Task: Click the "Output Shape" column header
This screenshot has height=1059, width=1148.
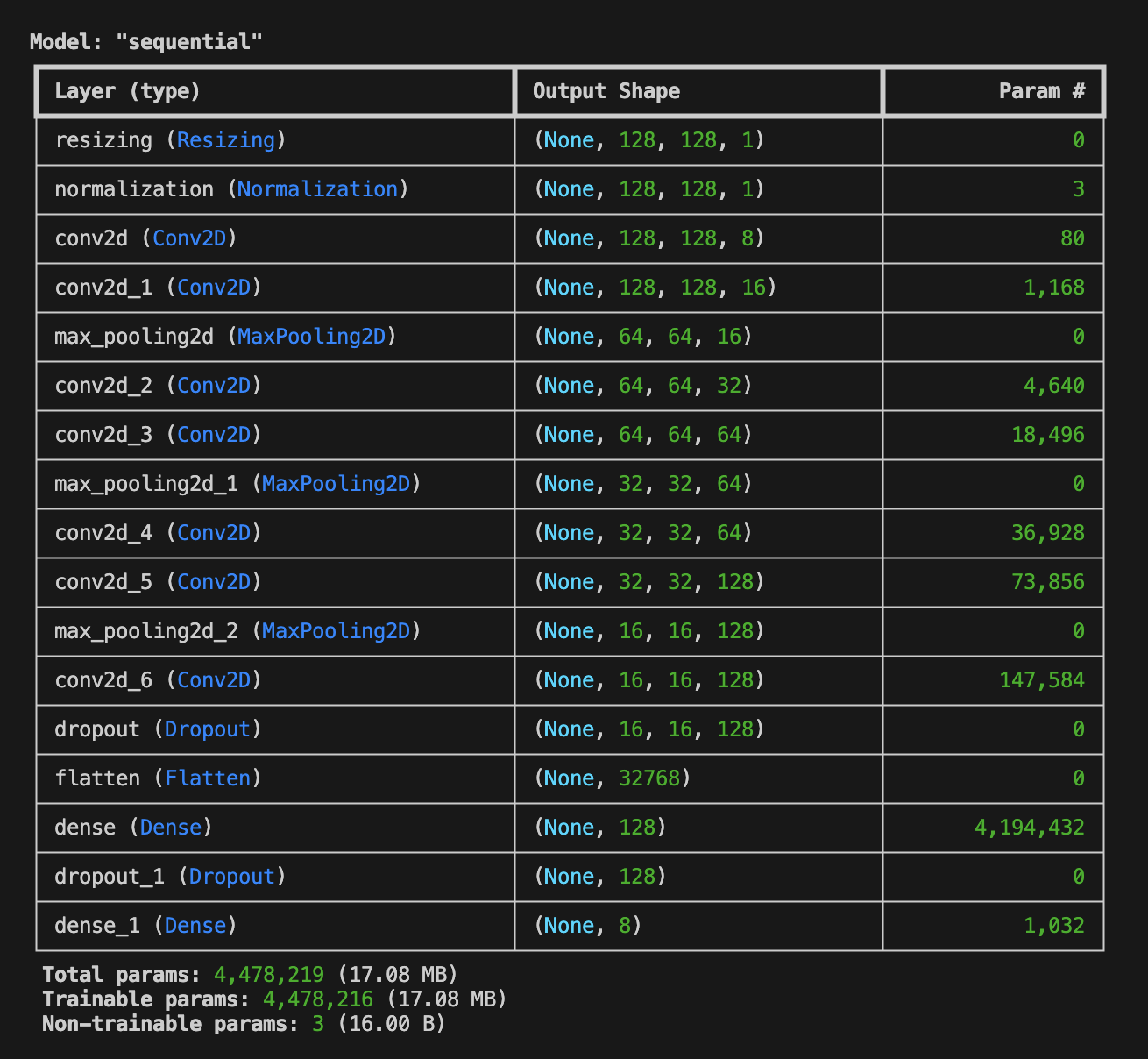Action: 604,91
